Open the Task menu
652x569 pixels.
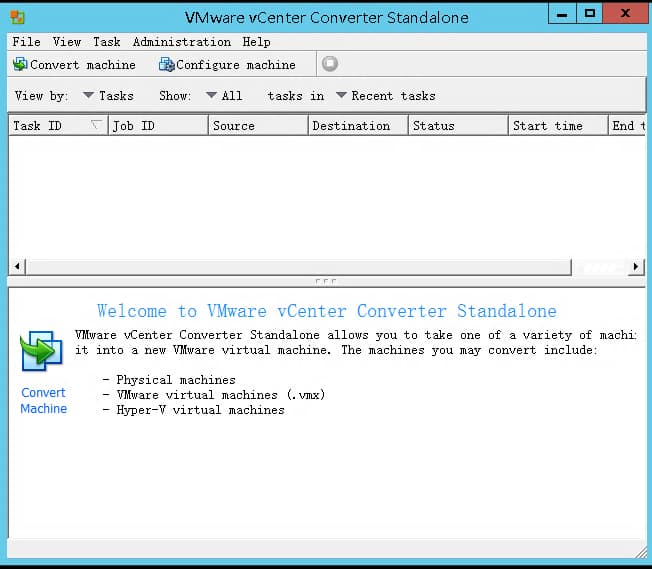[x=106, y=42]
